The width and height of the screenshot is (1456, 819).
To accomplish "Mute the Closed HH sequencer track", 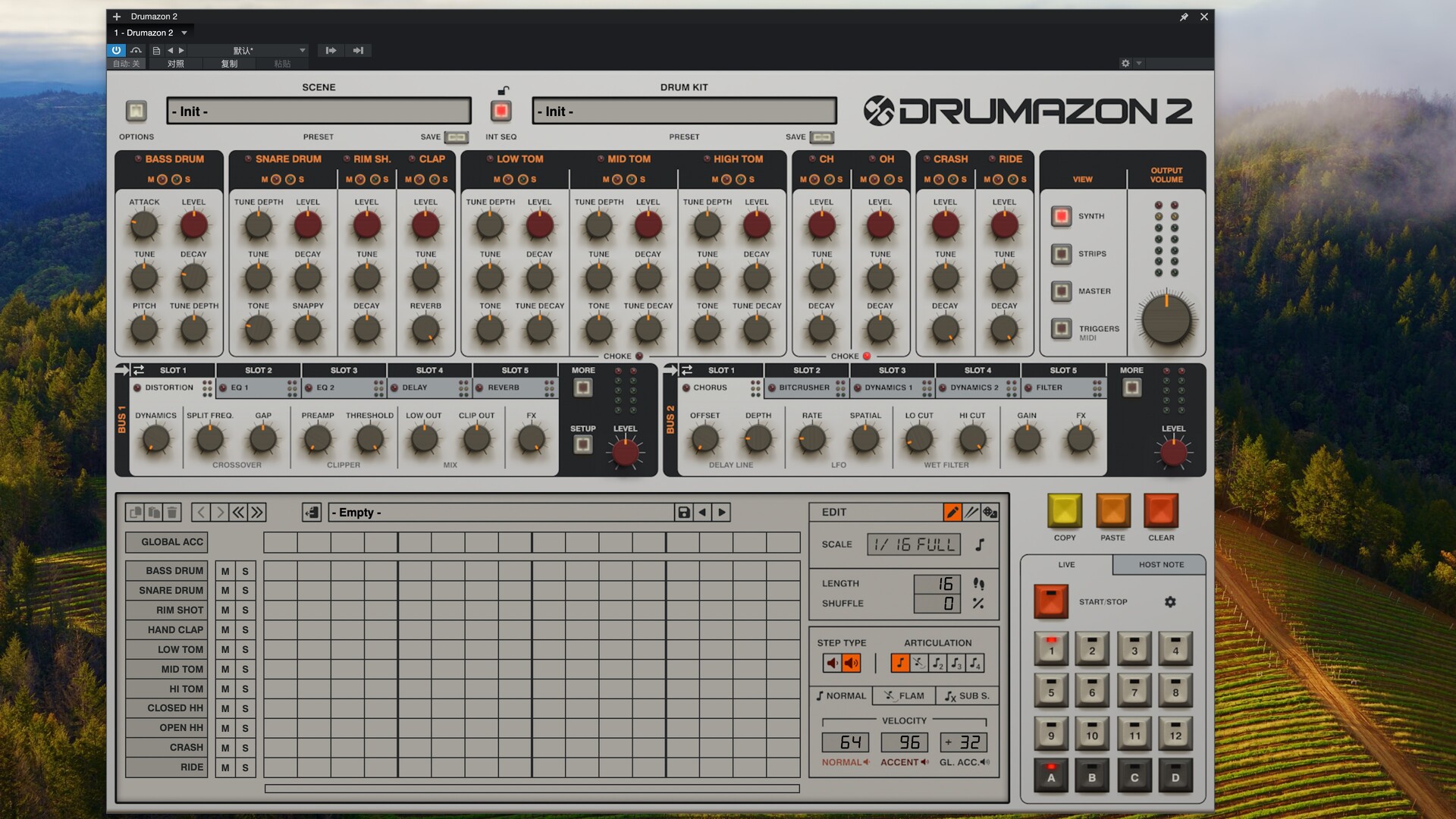I will [225, 708].
